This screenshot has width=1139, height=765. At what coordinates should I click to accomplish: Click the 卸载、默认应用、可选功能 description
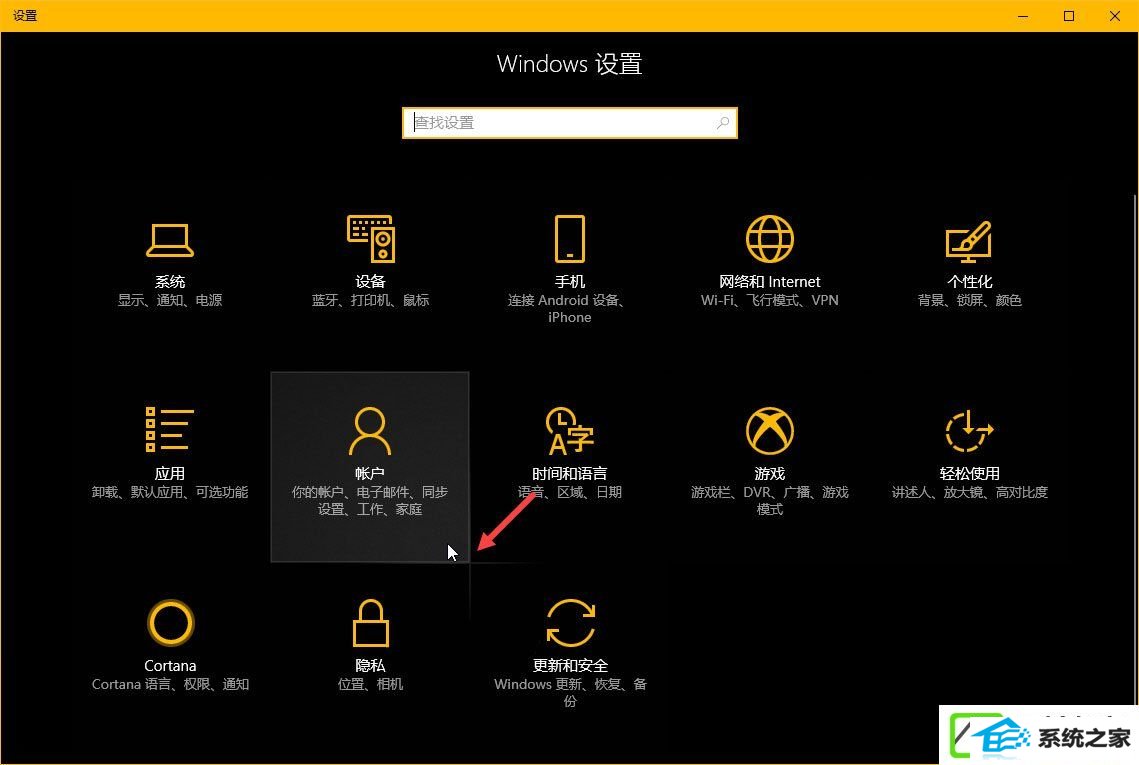[x=170, y=492]
